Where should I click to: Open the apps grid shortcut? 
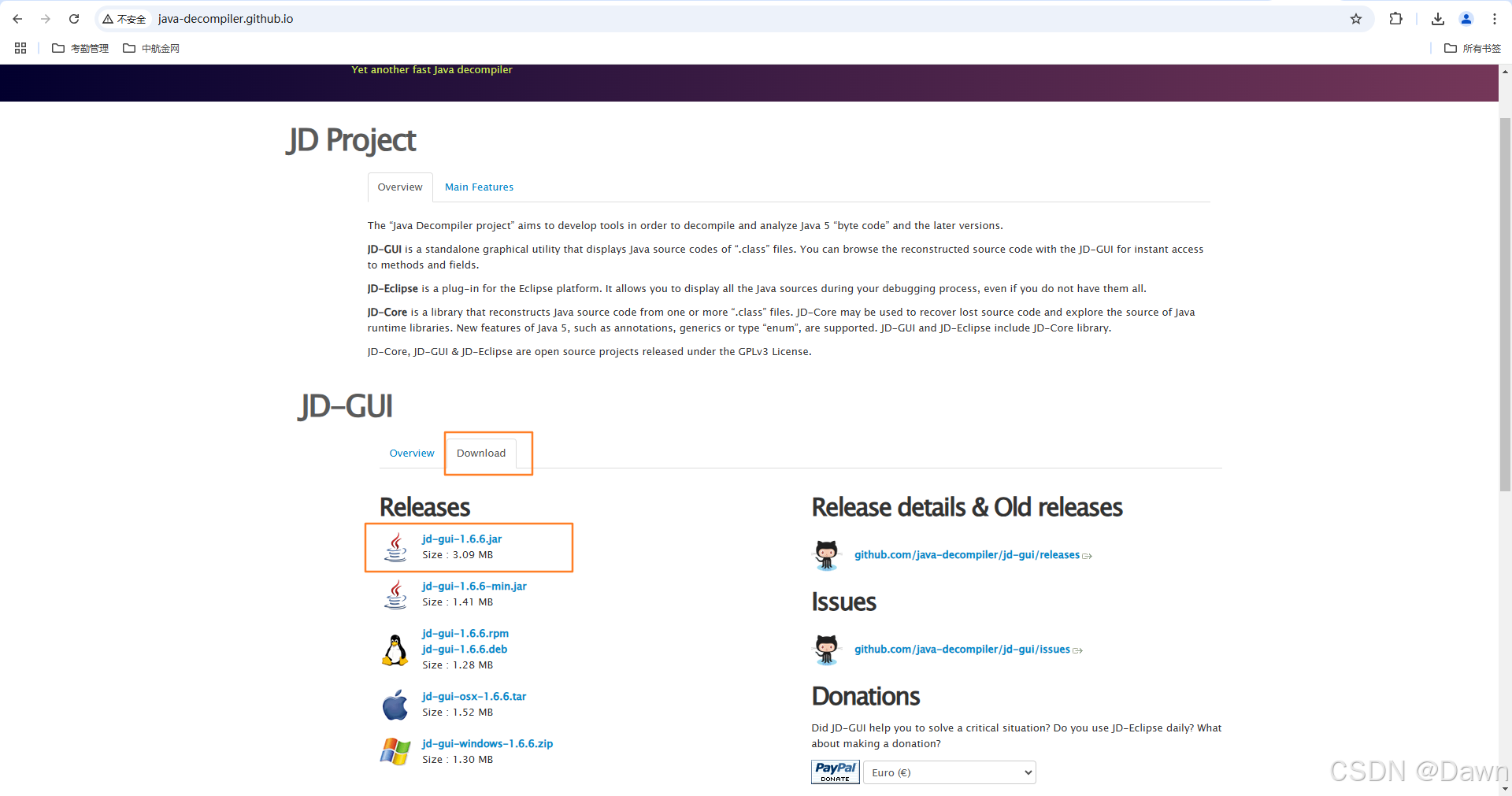[20, 48]
